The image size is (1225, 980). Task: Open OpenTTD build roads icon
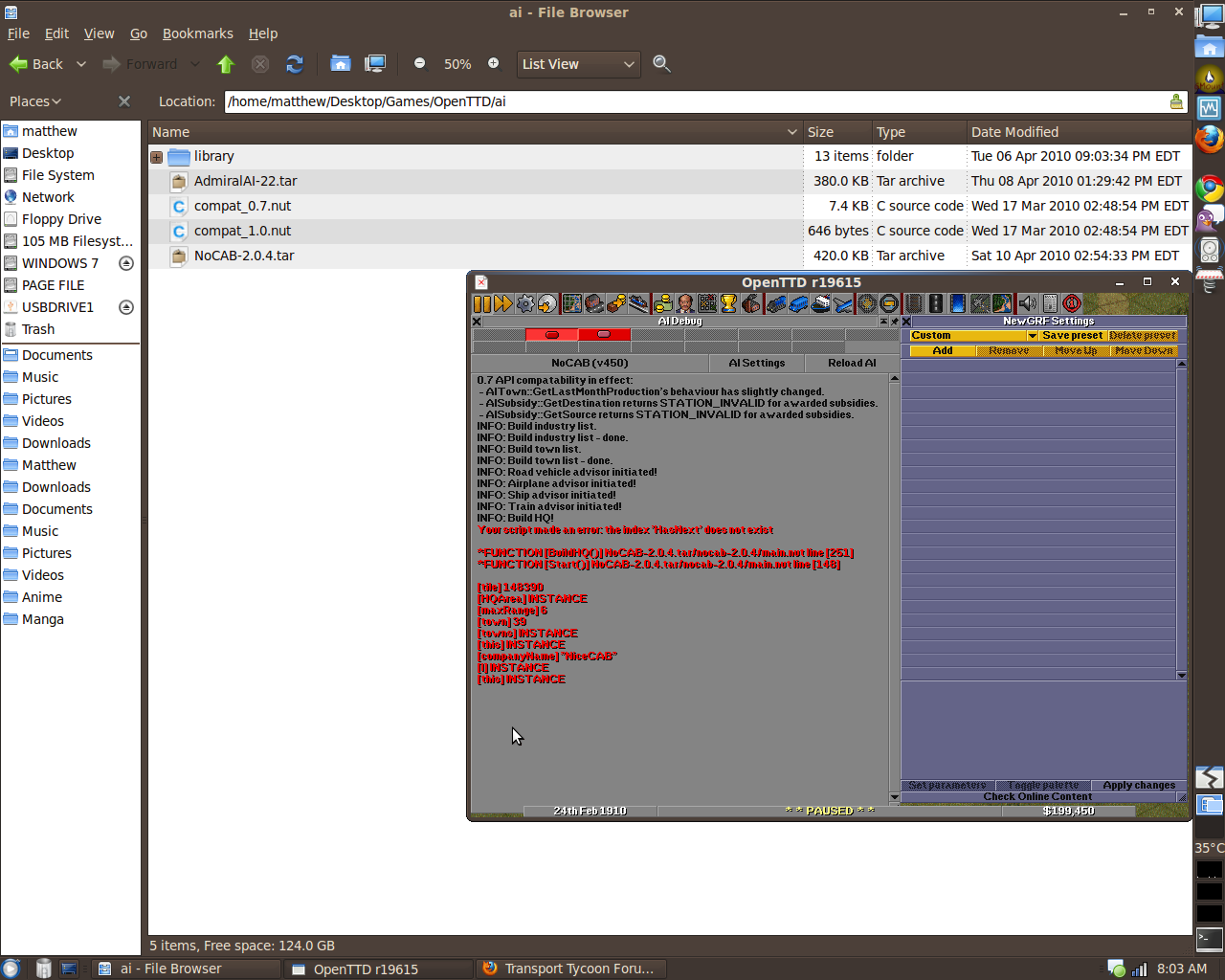[935, 303]
